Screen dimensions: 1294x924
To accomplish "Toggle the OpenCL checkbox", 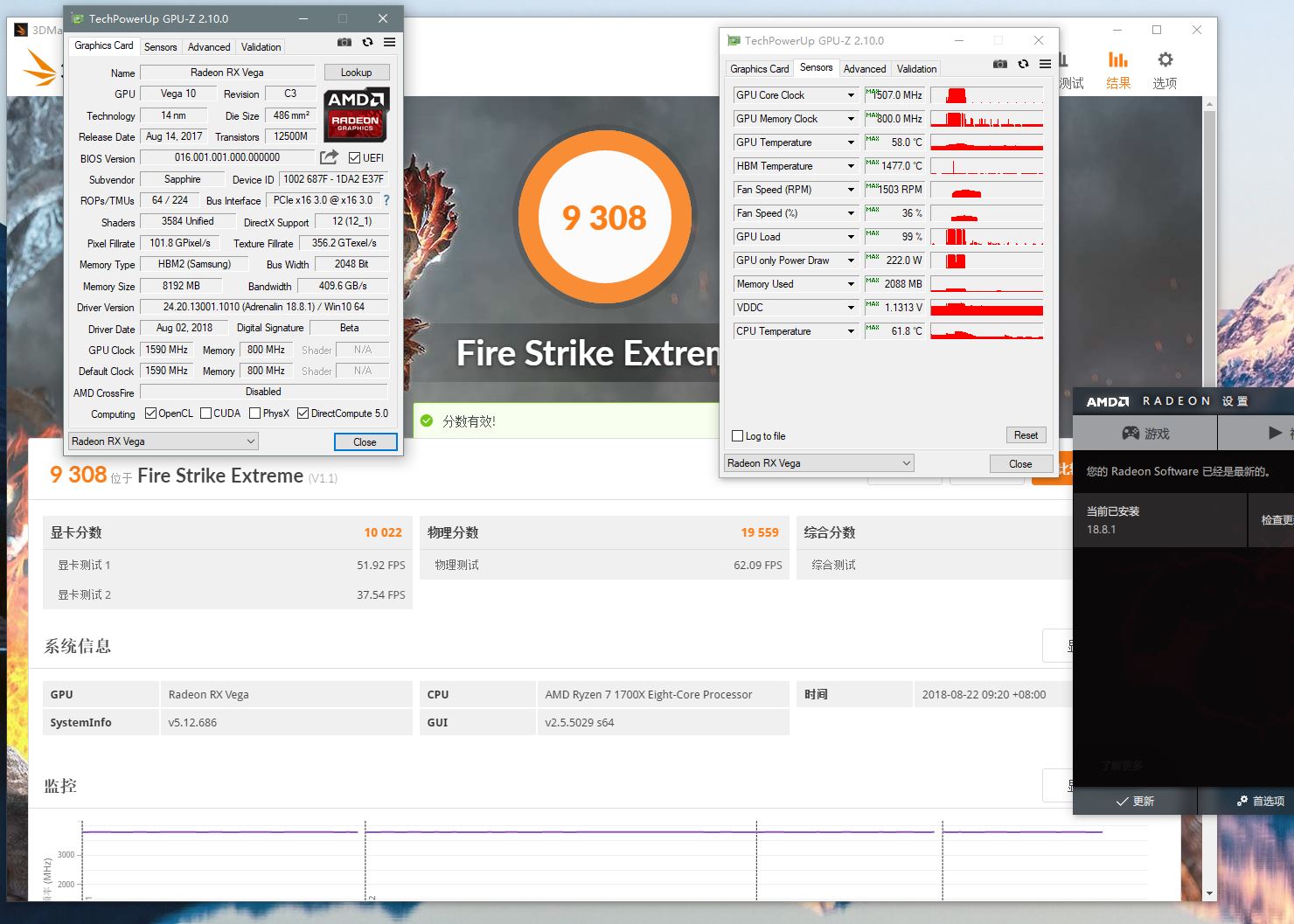I will tap(150, 413).
